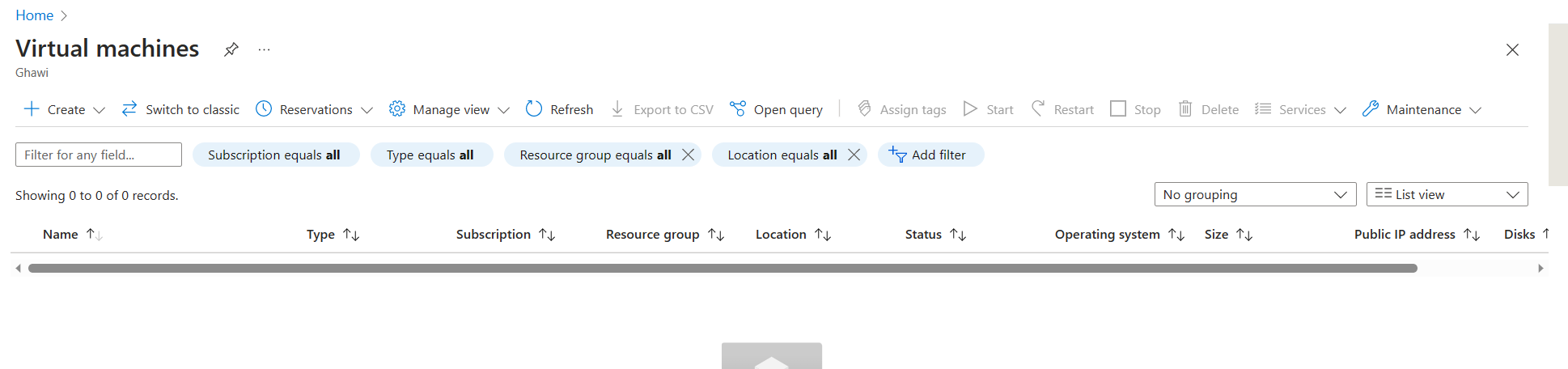Open the Subscription equals all filter
The image size is (1568, 369).
[276, 155]
